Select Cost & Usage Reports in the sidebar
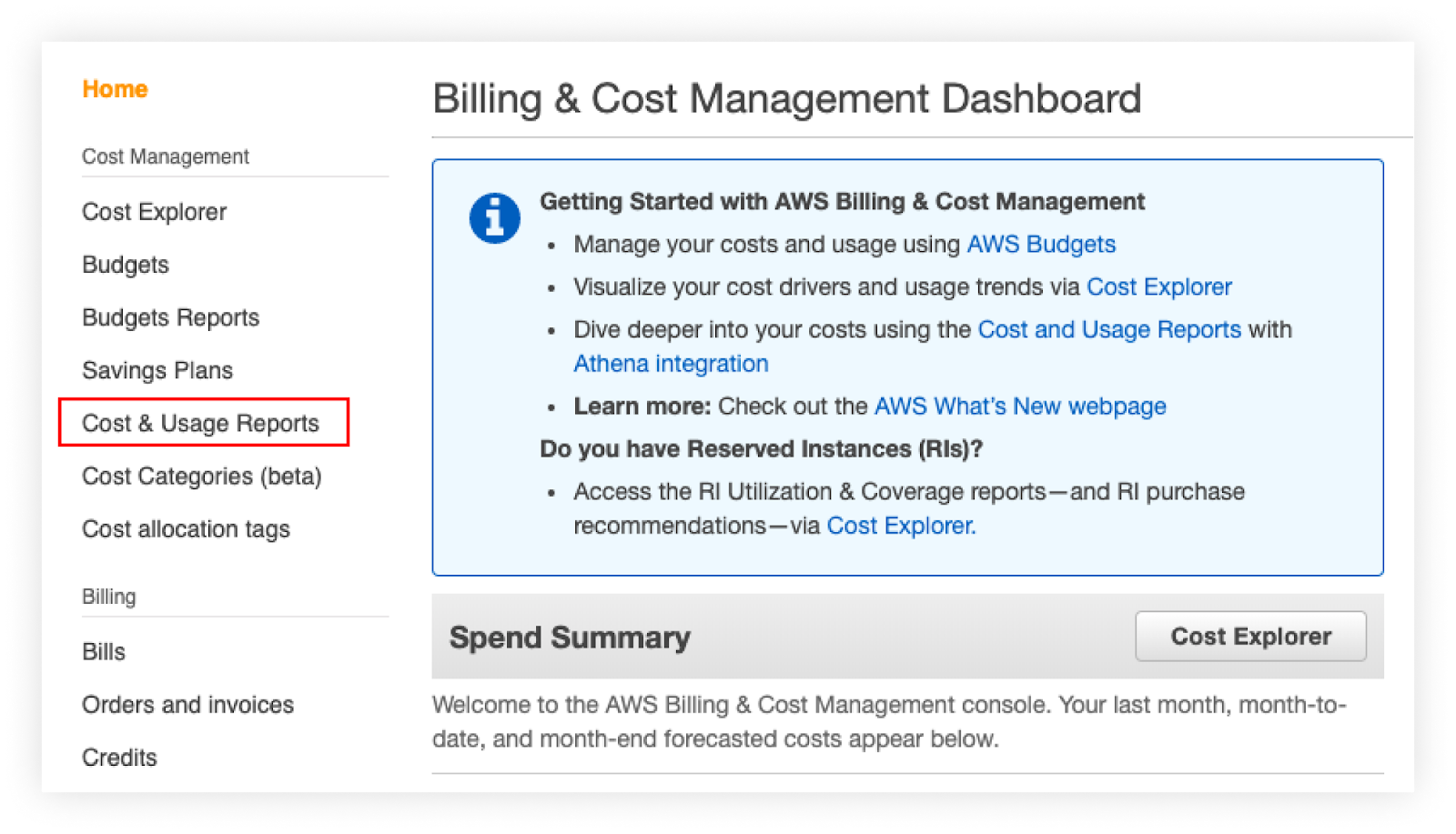The height and width of the screenshot is (834, 1456). (x=200, y=423)
